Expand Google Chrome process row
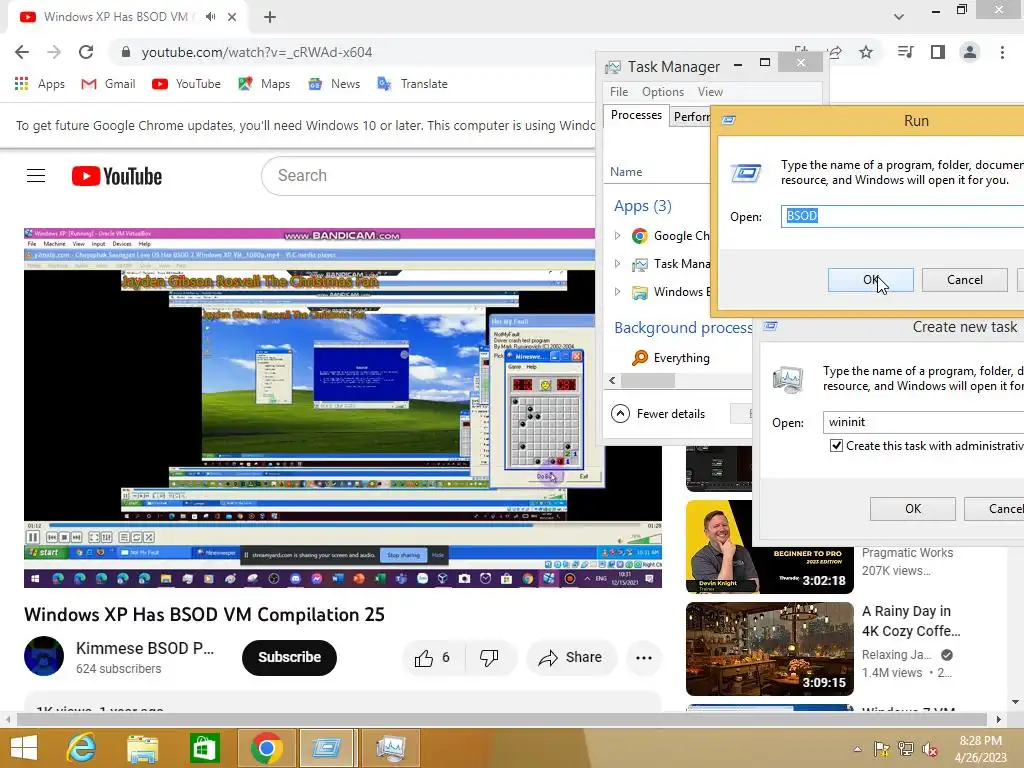Screen dimensions: 1024x768 click(x=617, y=236)
